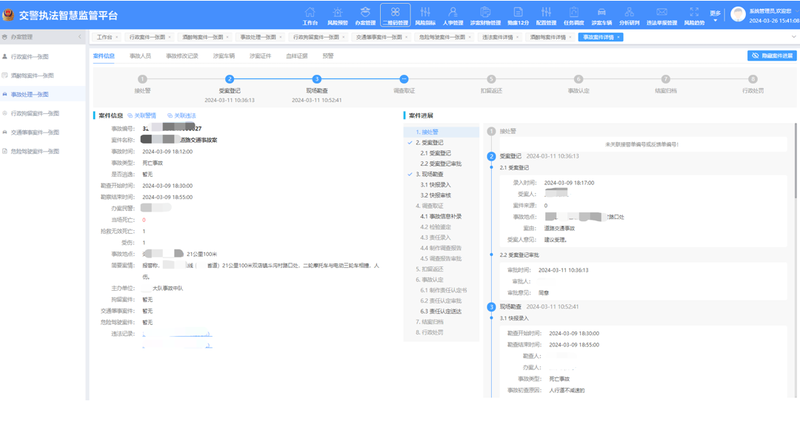Click the case progress panel vertical scrollbar
Viewport: 800px width, 444px height.
click(x=796, y=161)
